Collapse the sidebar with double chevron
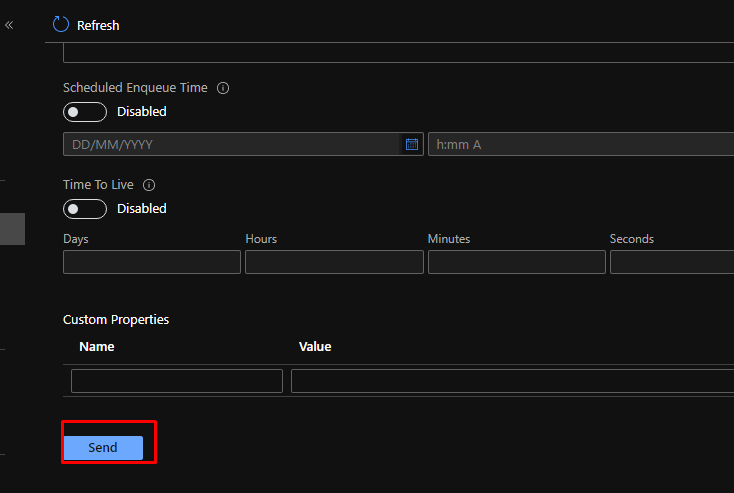 9,24
